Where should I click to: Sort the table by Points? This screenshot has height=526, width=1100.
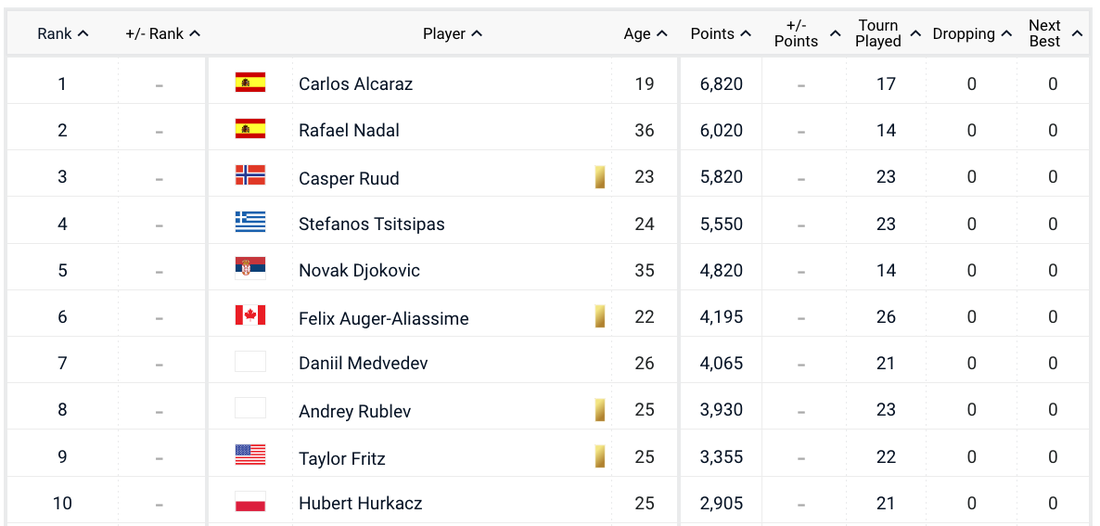coord(720,34)
